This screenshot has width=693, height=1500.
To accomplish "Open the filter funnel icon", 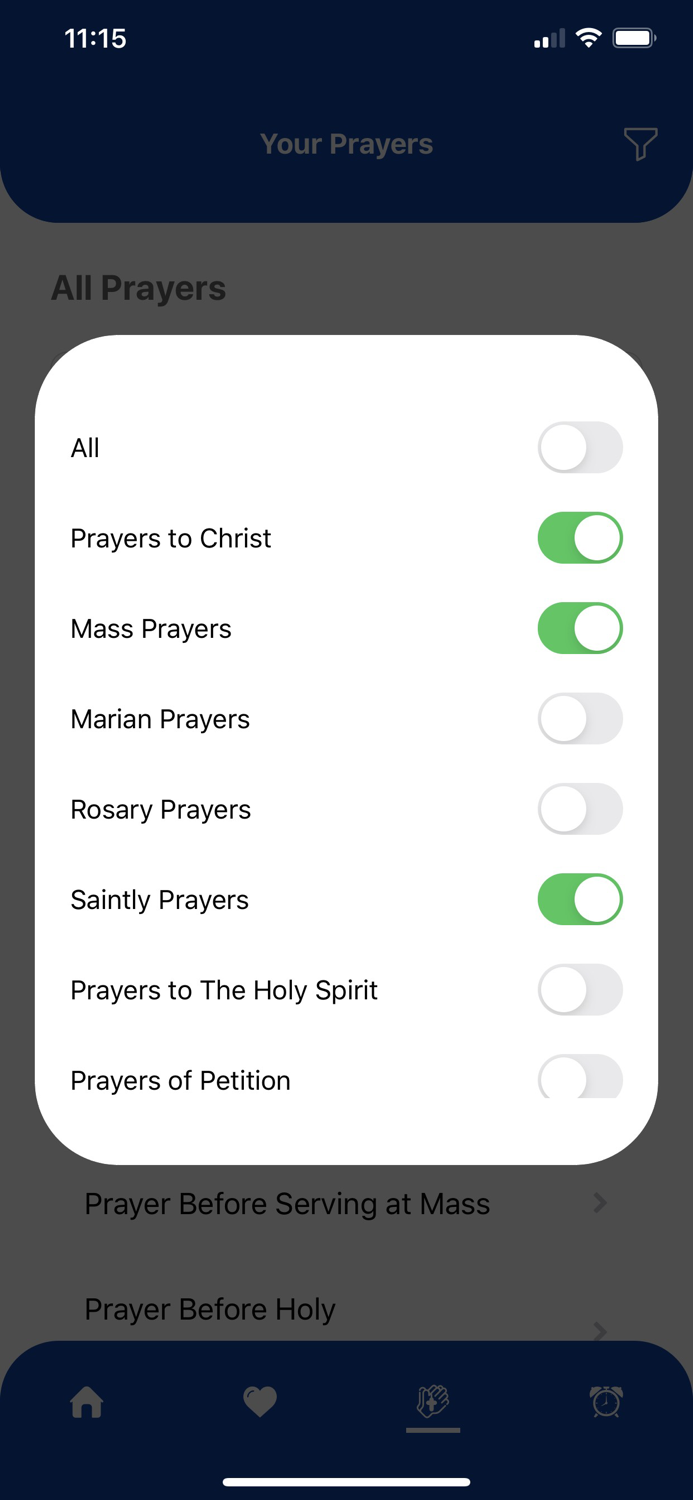I will click(x=640, y=144).
